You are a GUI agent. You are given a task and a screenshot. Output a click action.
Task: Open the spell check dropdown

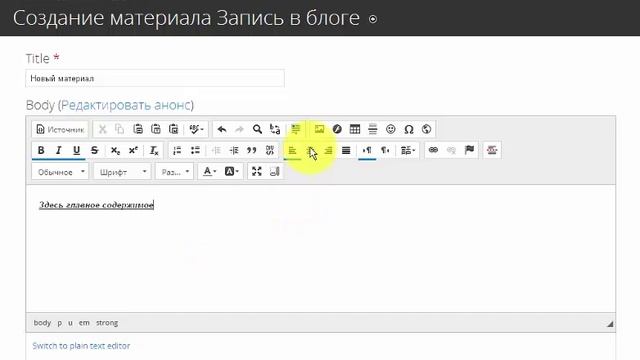click(x=197, y=129)
